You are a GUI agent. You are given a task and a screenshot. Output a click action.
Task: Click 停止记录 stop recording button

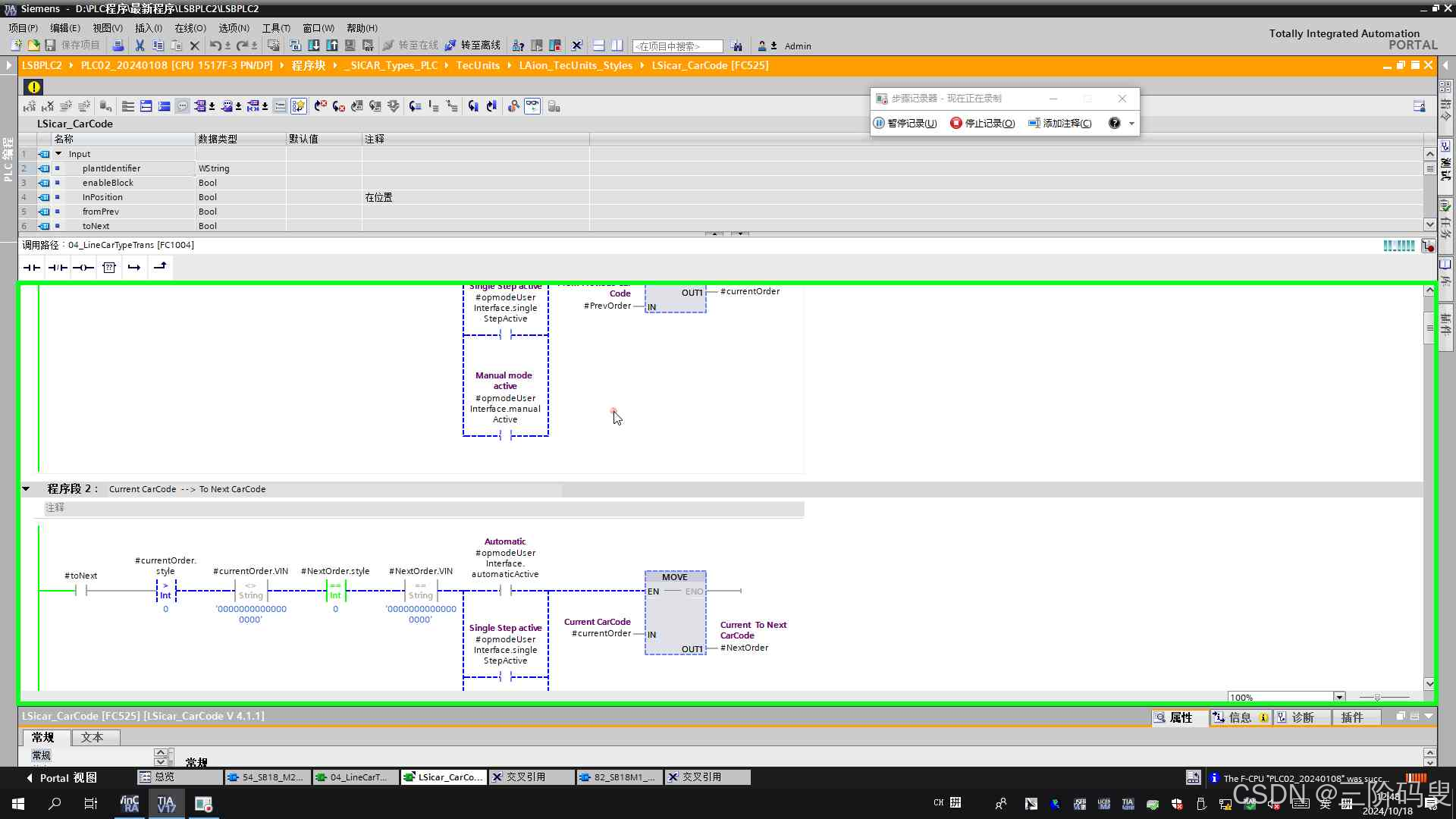(983, 123)
